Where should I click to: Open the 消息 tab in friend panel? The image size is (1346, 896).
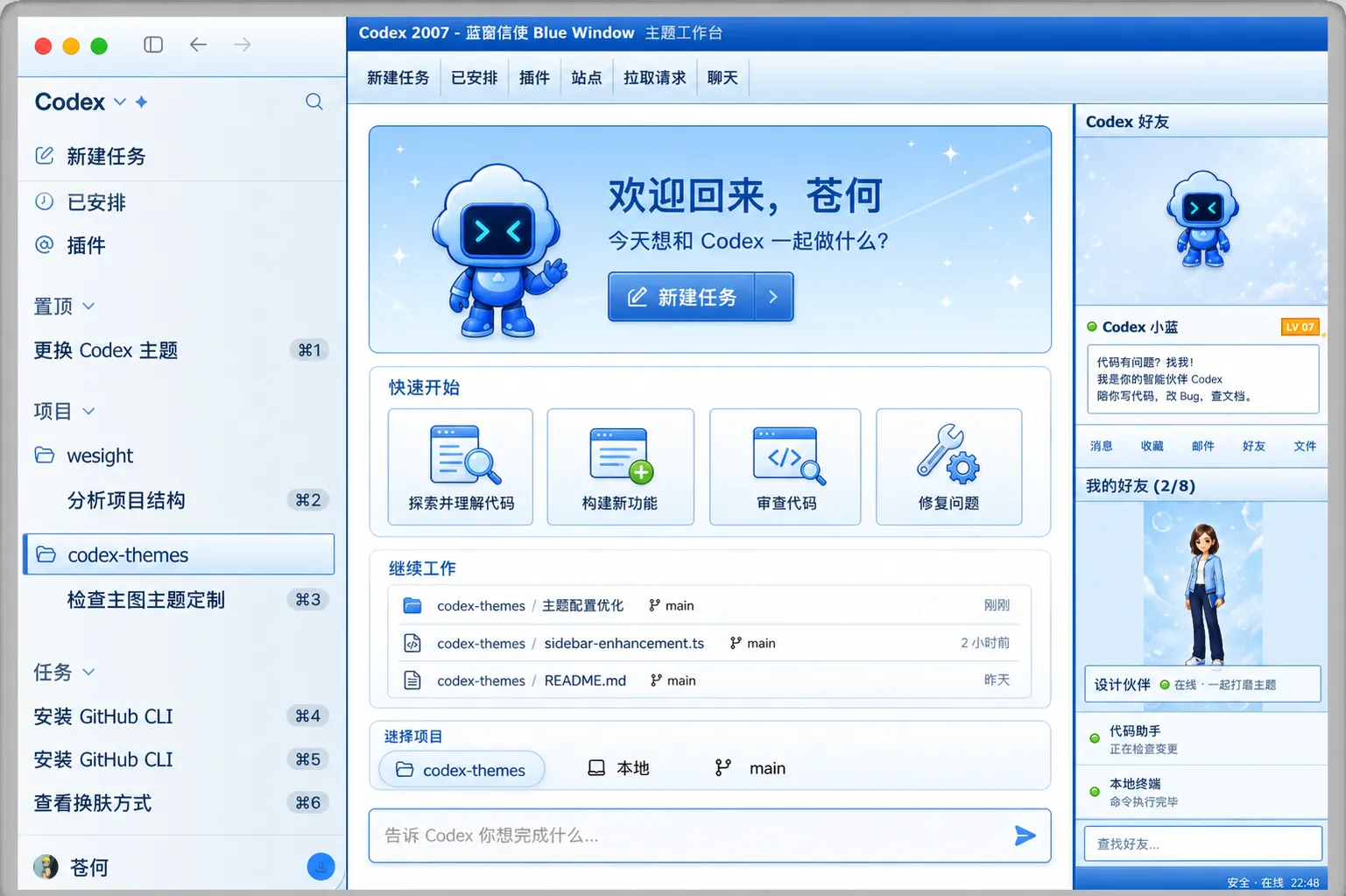coord(1101,446)
